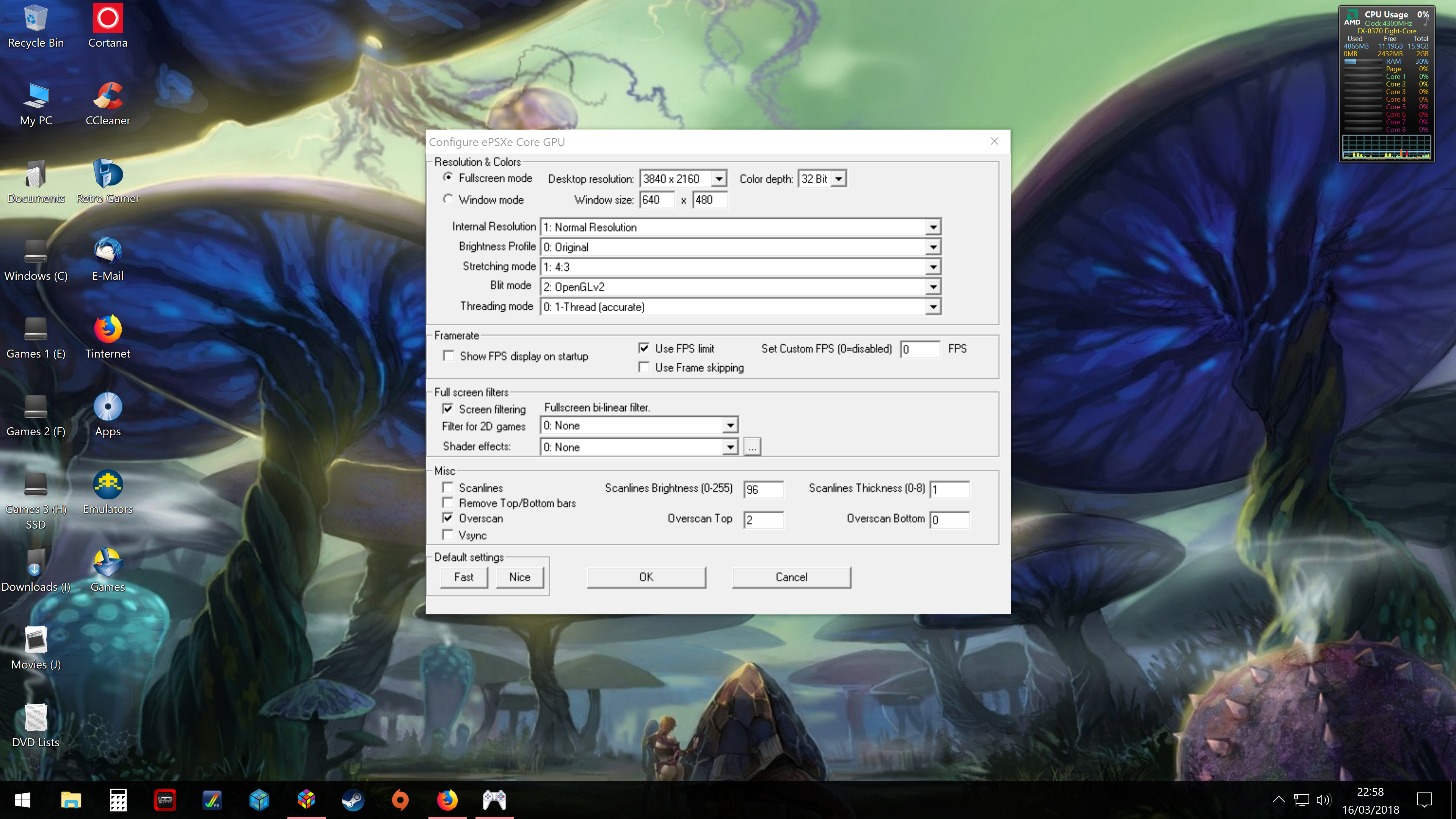Select the Games joystick desktop icon
This screenshot has width=1456, height=819.
coord(107,570)
